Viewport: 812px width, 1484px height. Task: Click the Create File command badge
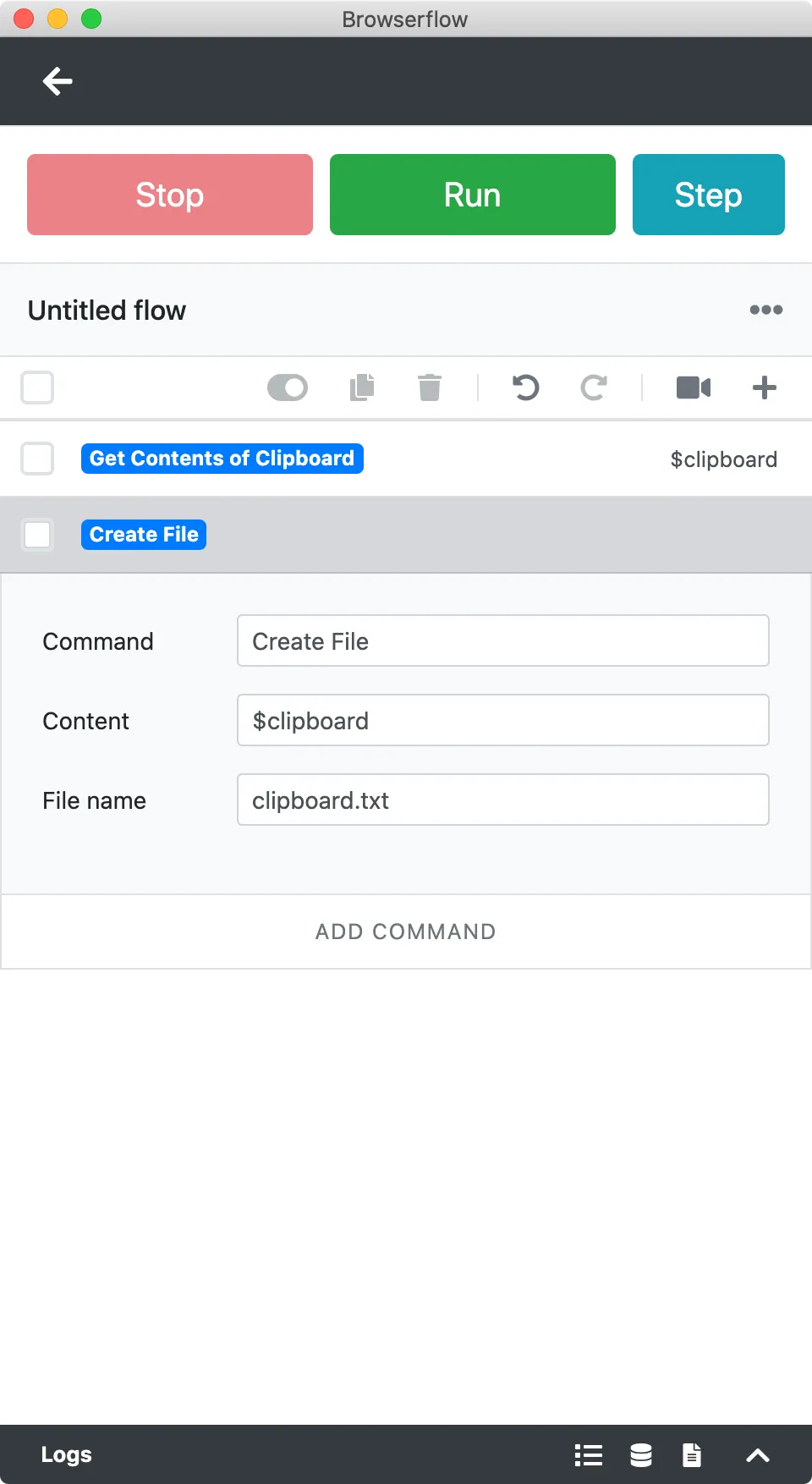coord(144,535)
